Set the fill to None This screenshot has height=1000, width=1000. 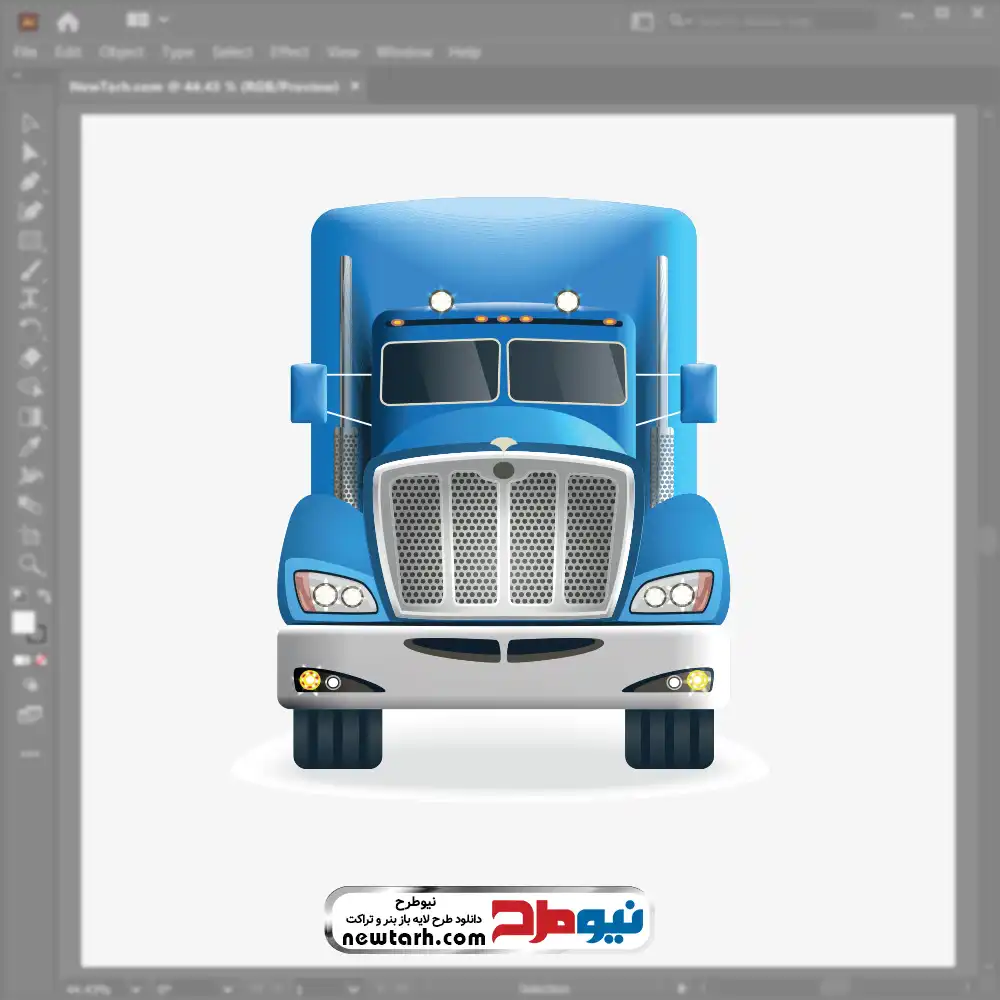[42, 660]
